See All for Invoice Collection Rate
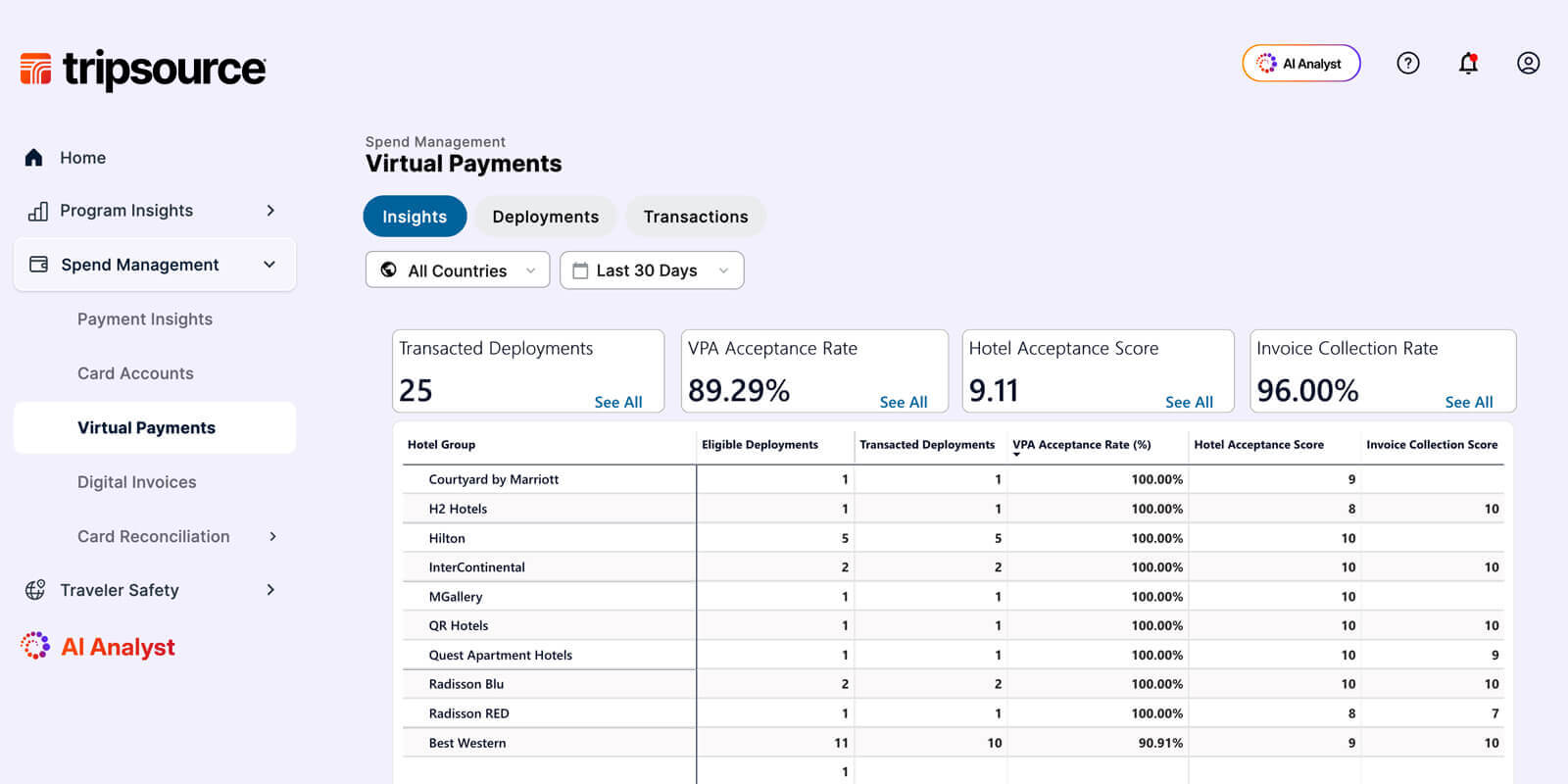The width and height of the screenshot is (1568, 784). tap(1469, 402)
